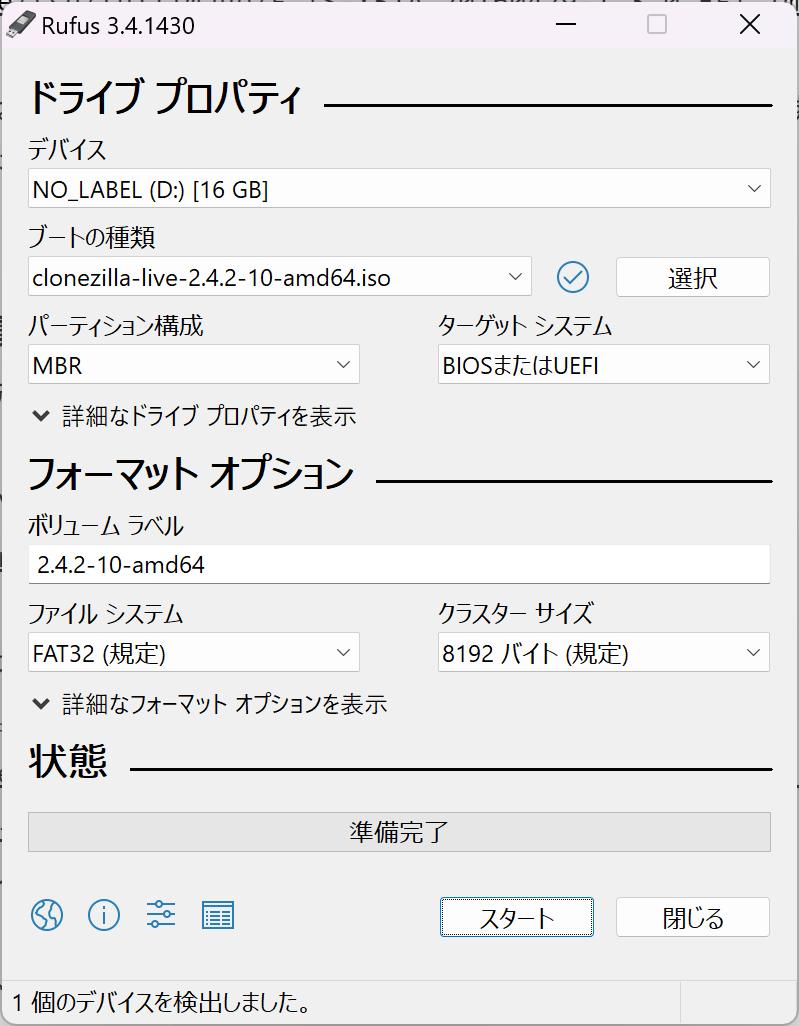
Task: Click the スタート button
Action: tap(517, 917)
